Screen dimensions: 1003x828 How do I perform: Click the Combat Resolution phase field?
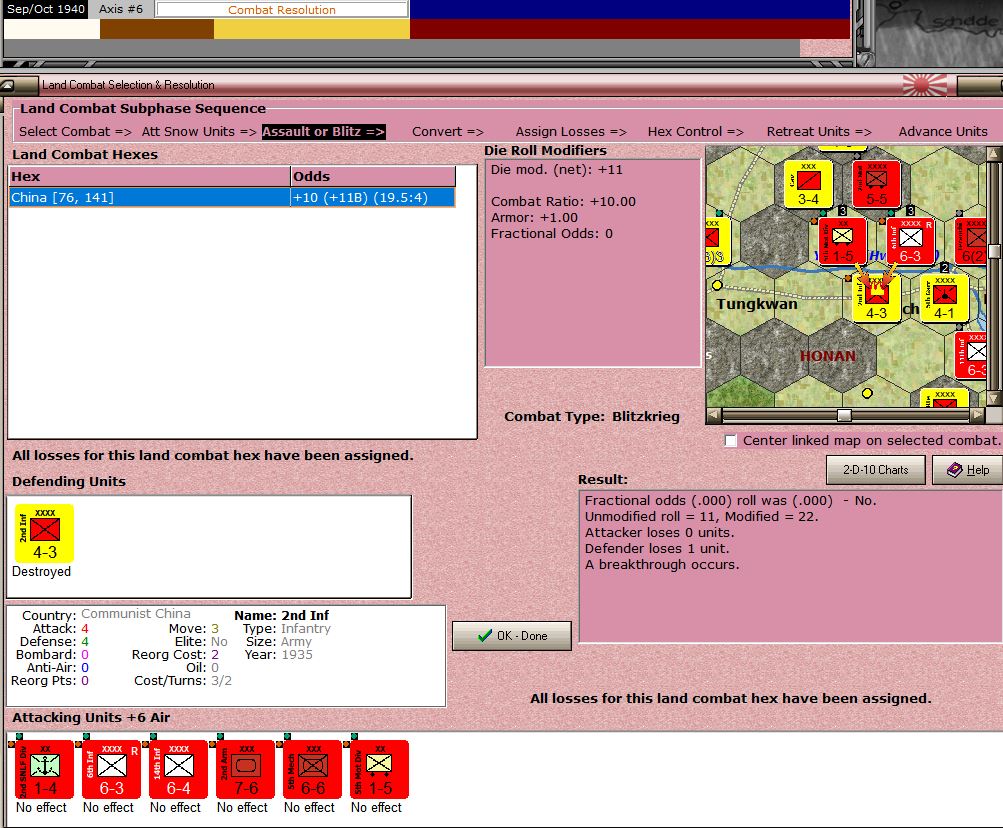[x=282, y=10]
